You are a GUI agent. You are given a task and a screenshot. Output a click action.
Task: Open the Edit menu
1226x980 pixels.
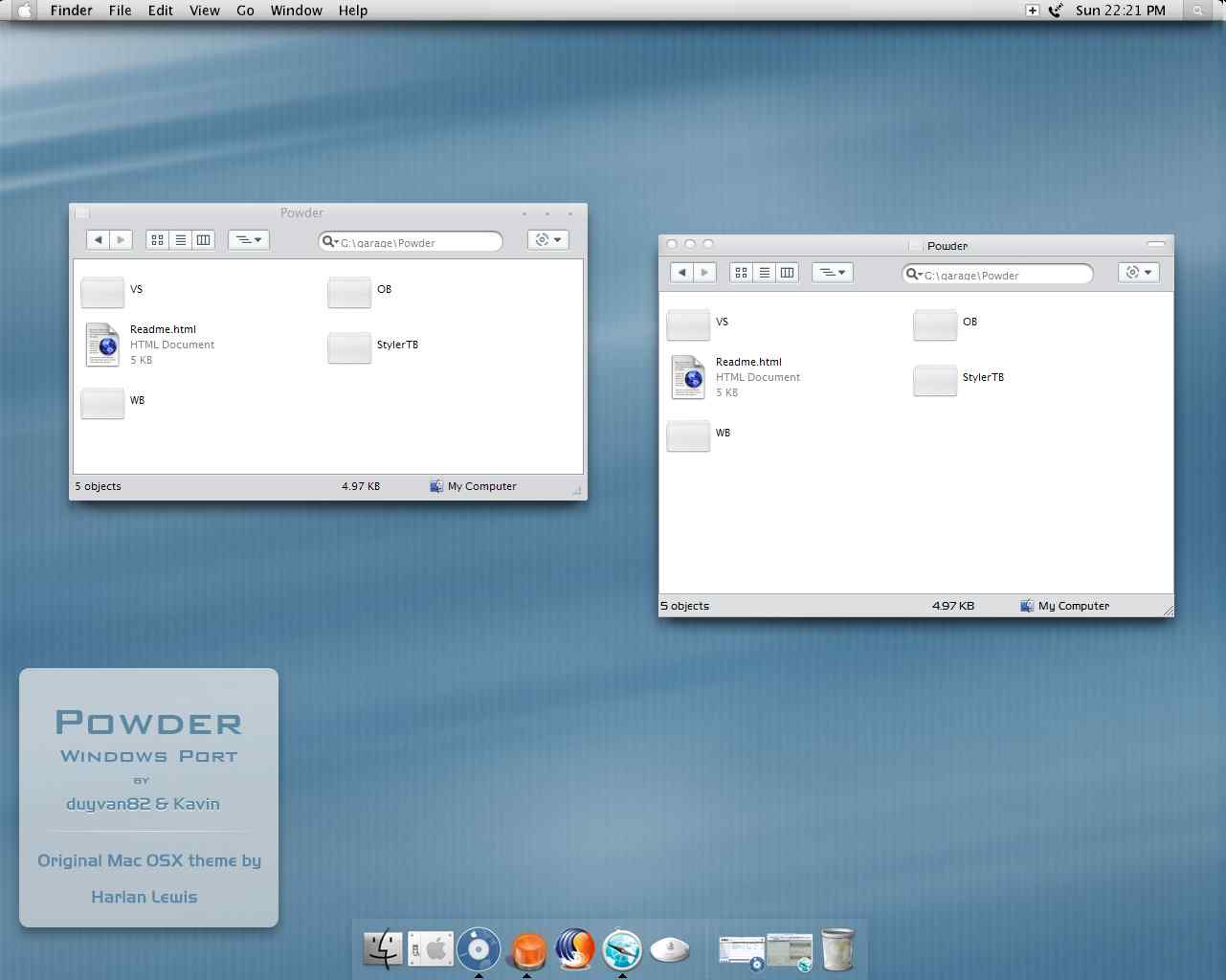click(x=161, y=11)
